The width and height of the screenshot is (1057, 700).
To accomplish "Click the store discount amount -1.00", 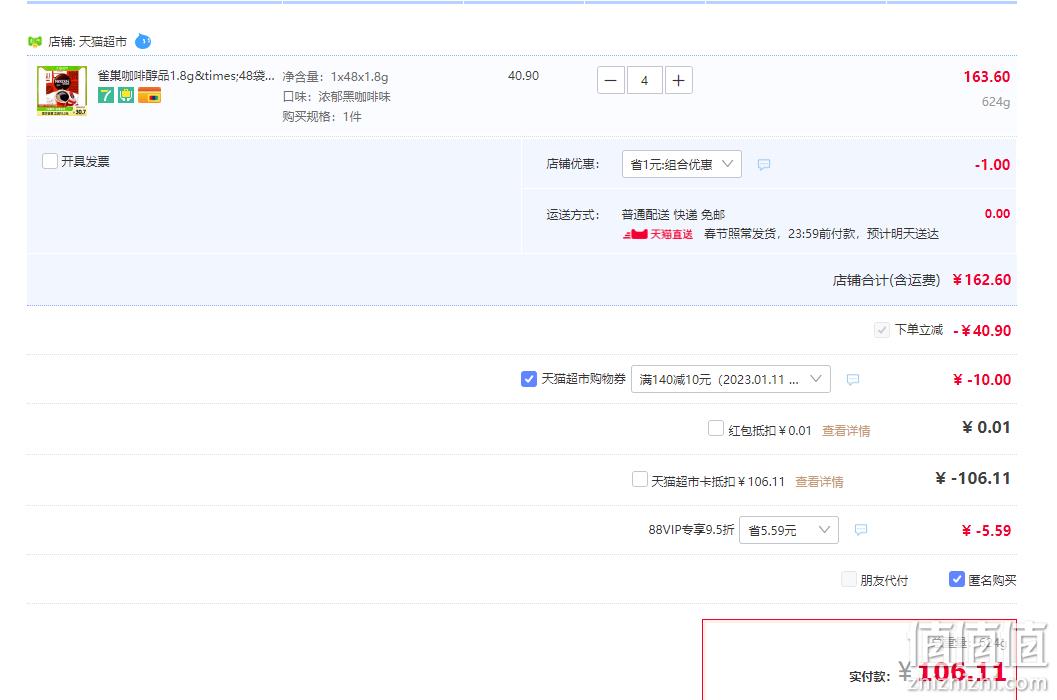I will [x=992, y=165].
